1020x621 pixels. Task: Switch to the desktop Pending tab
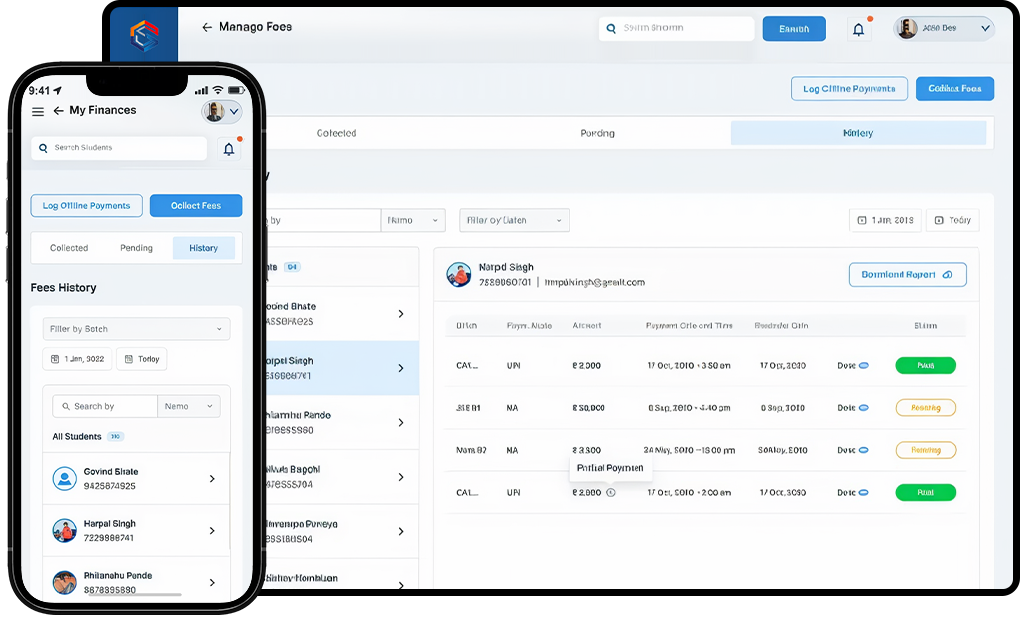point(597,133)
